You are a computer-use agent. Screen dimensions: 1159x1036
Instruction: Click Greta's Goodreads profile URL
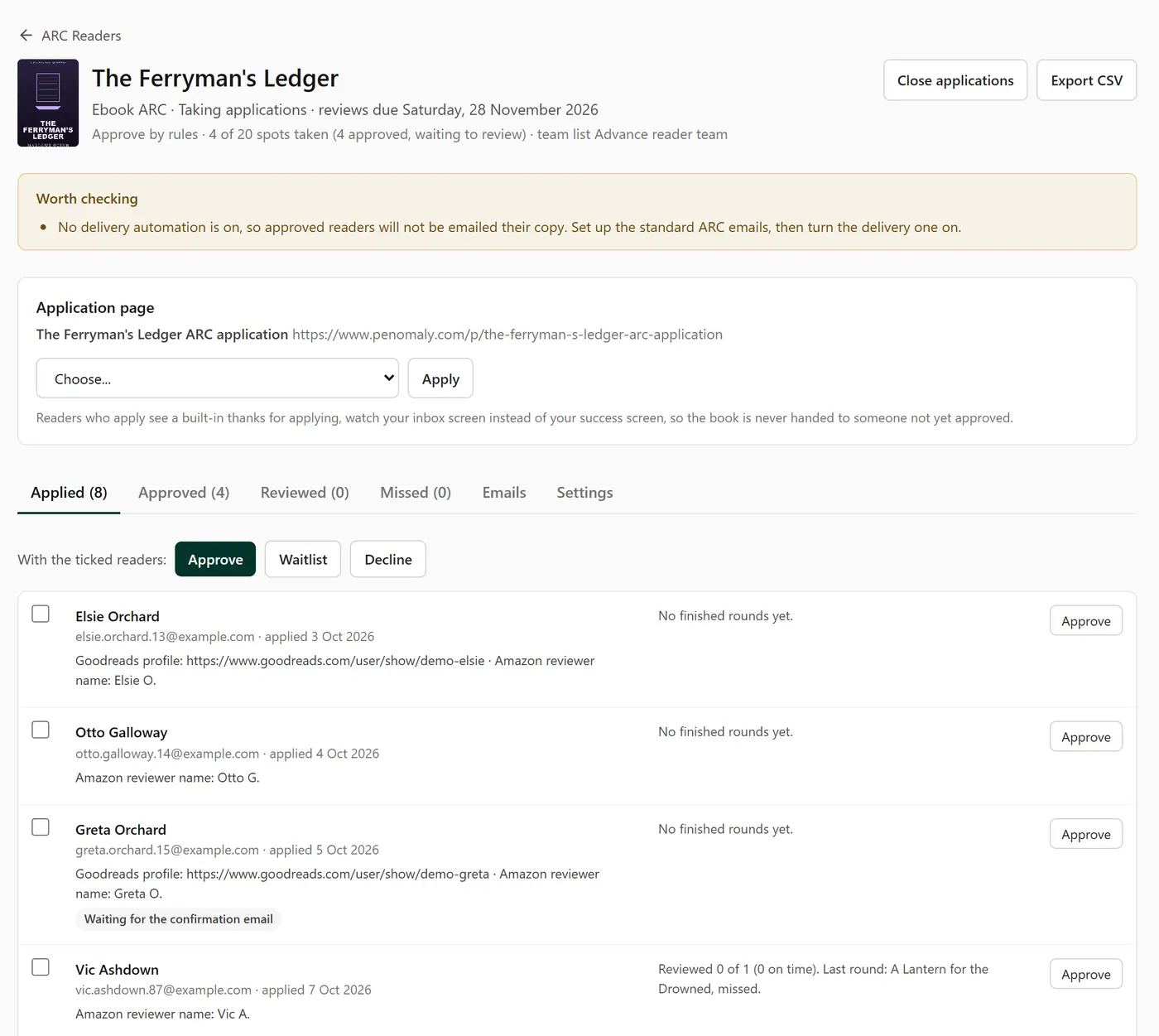pyautogui.click(x=338, y=874)
